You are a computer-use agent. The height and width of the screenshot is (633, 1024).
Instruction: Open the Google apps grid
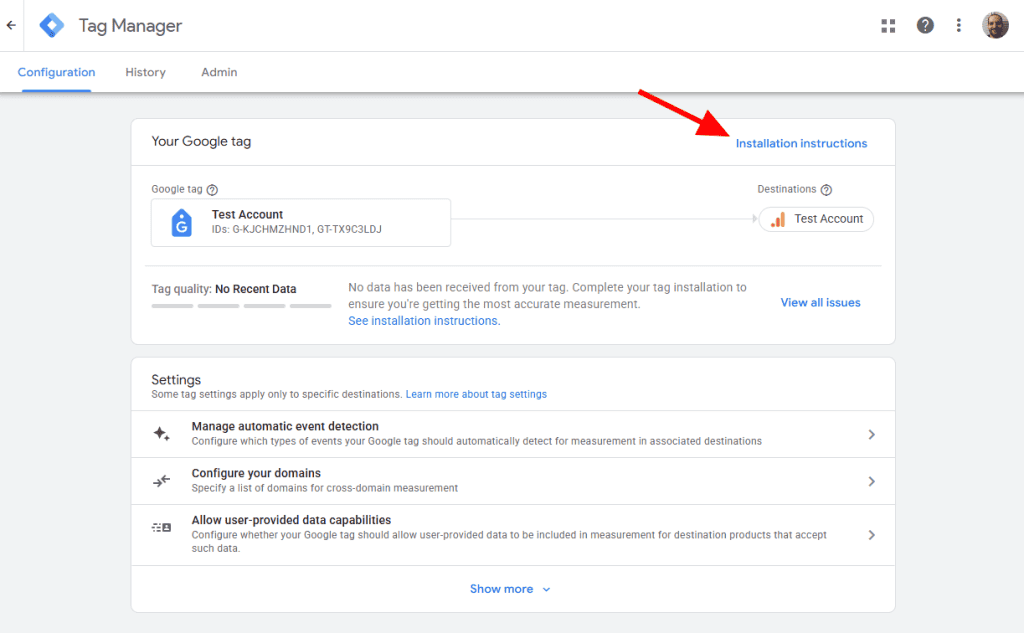click(888, 26)
